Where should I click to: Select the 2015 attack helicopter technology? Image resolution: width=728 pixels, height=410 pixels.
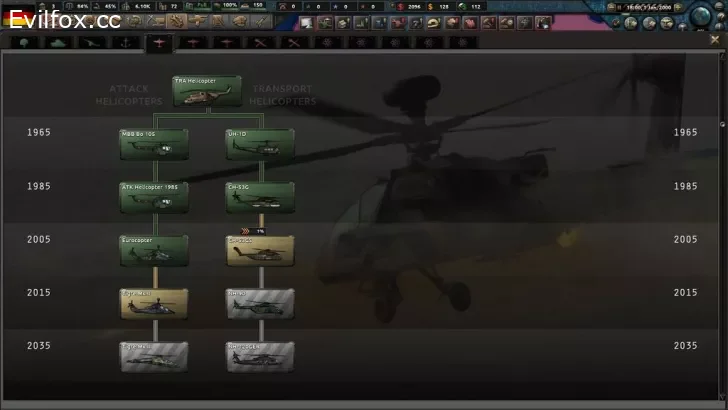tap(154, 304)
